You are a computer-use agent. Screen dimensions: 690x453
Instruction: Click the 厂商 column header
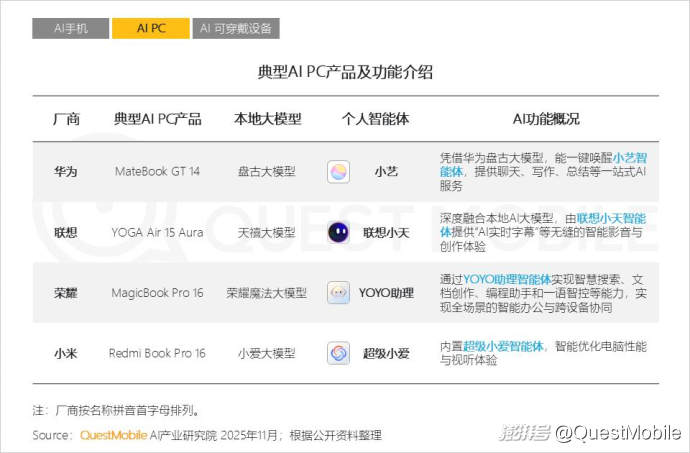66,119
